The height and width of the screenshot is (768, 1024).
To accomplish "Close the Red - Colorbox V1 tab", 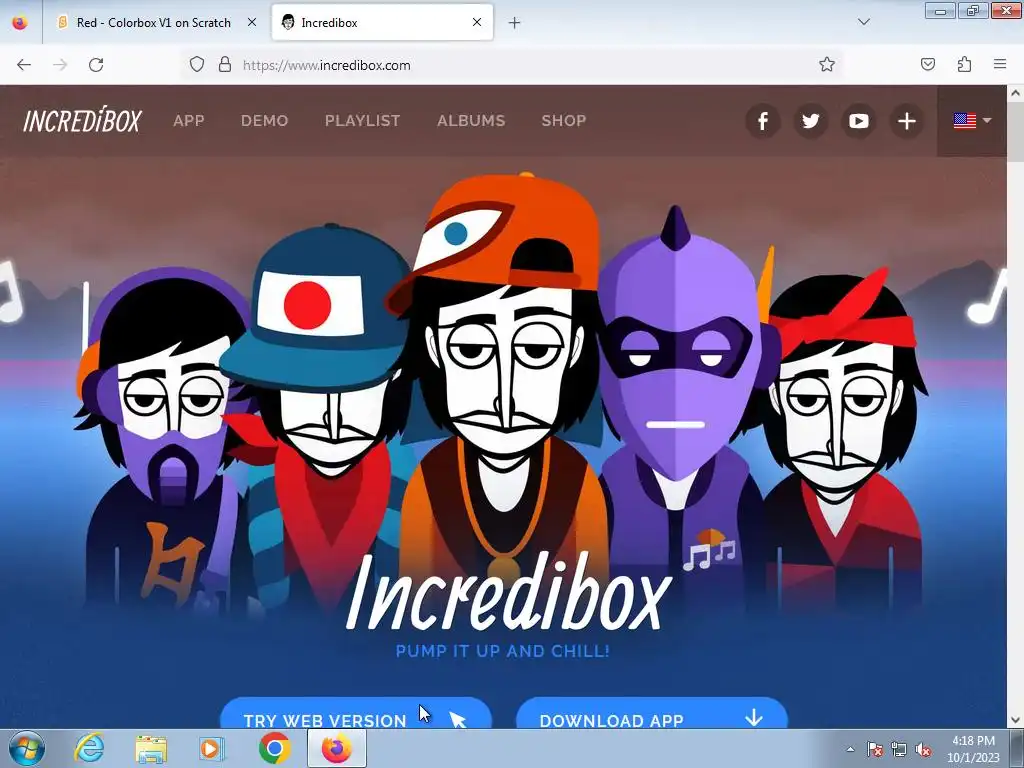I will pyautogui.click(x=251, y=22).
